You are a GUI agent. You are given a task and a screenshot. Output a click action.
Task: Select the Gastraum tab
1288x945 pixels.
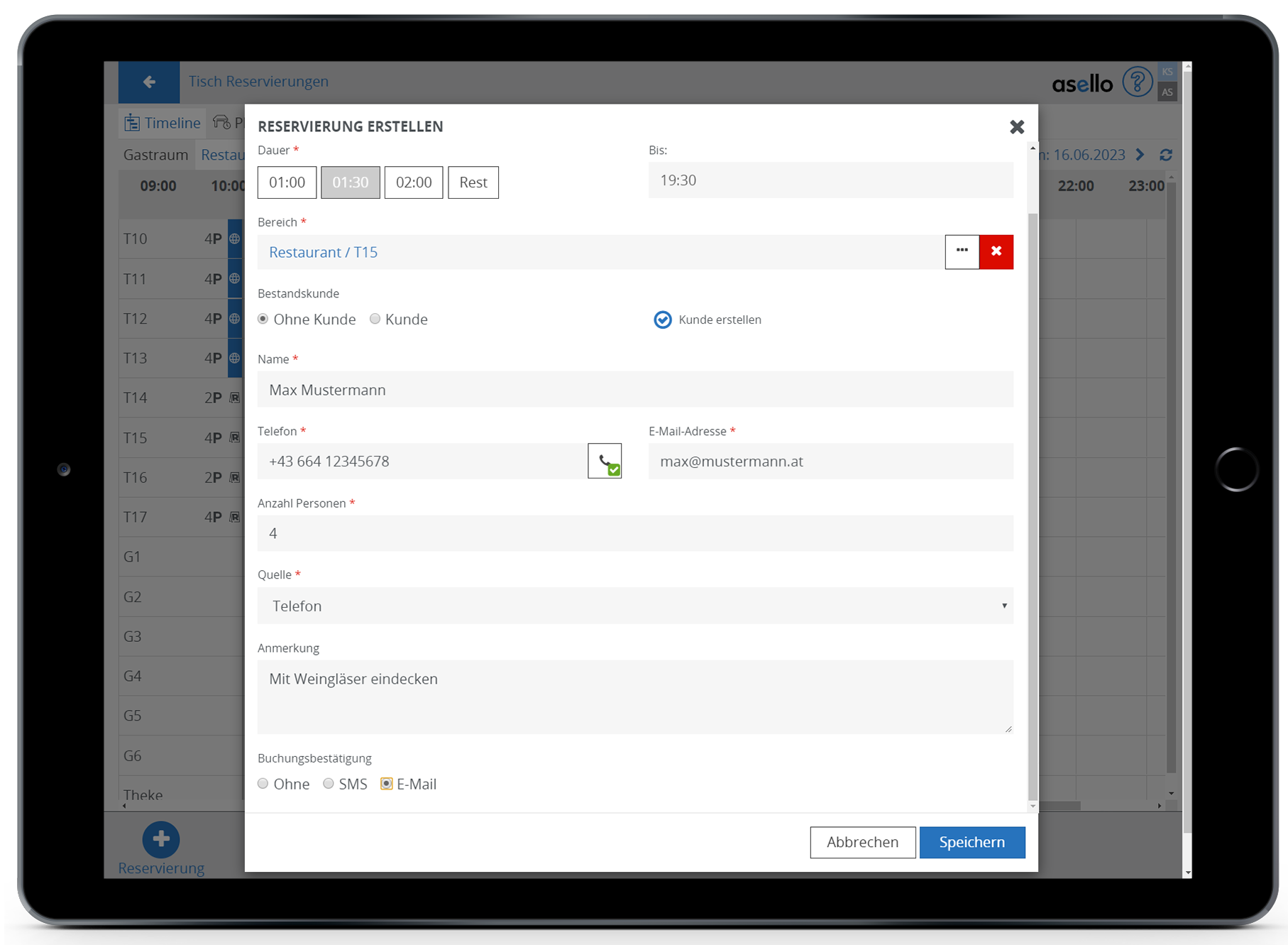[x=155, y=155]
